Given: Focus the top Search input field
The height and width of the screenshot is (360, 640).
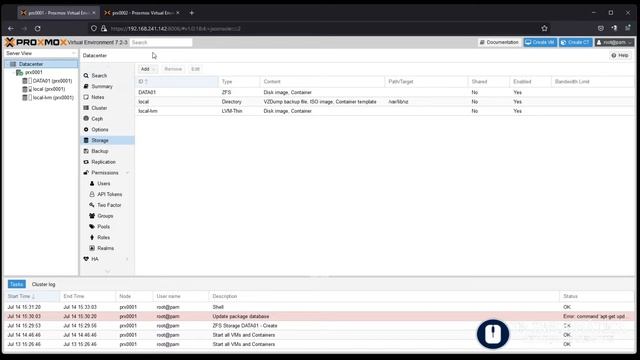Looking at the screenshot, I should (x=161, y=42).
